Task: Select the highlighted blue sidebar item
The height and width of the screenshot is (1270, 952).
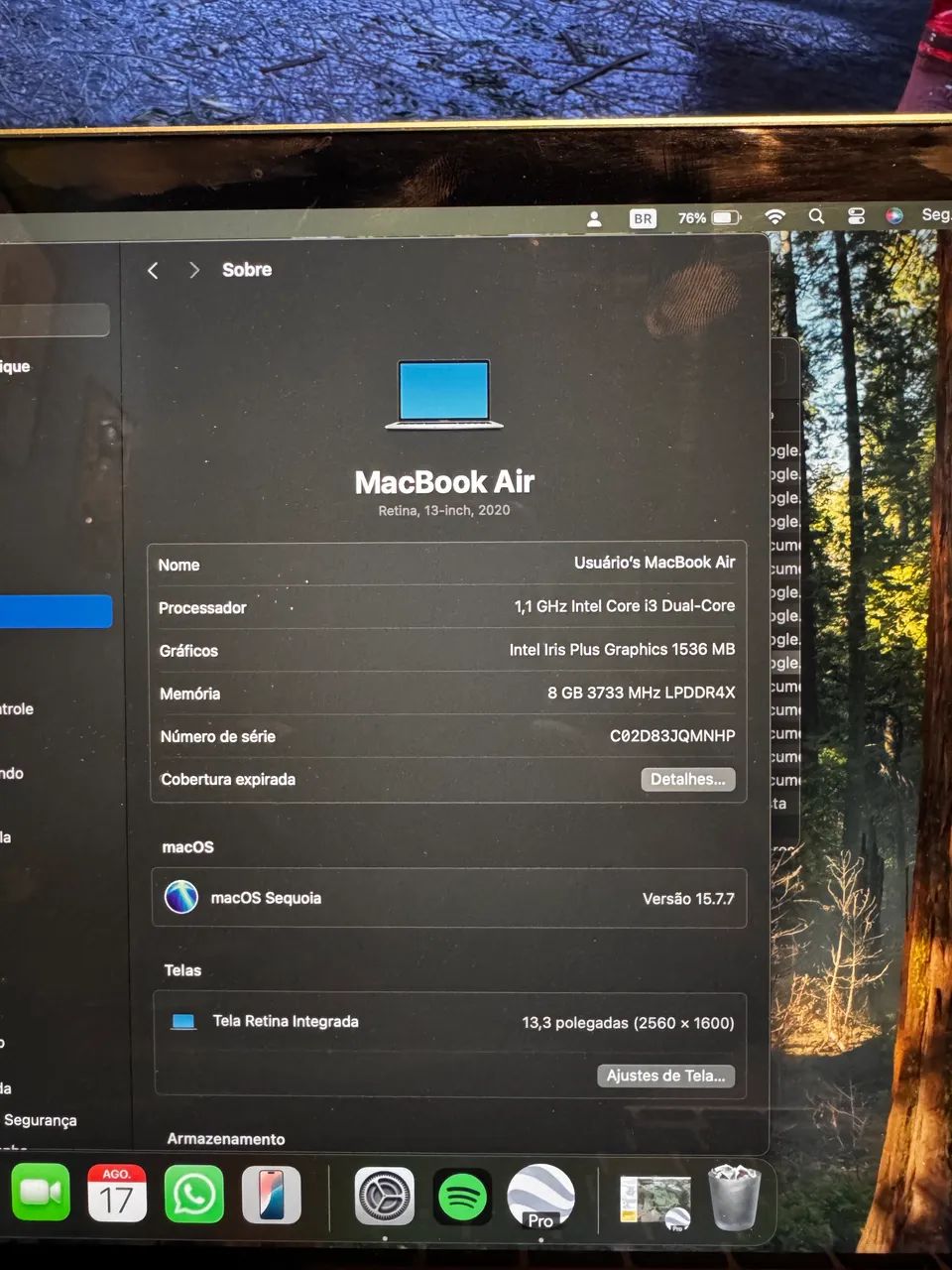Action: click(56, 611)
